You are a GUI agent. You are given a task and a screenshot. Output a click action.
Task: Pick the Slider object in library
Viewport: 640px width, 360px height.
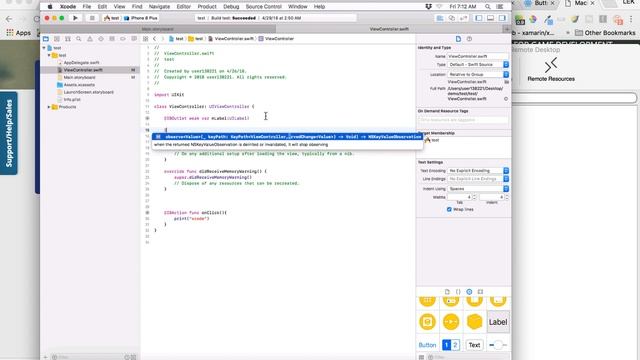click(498, 345)
